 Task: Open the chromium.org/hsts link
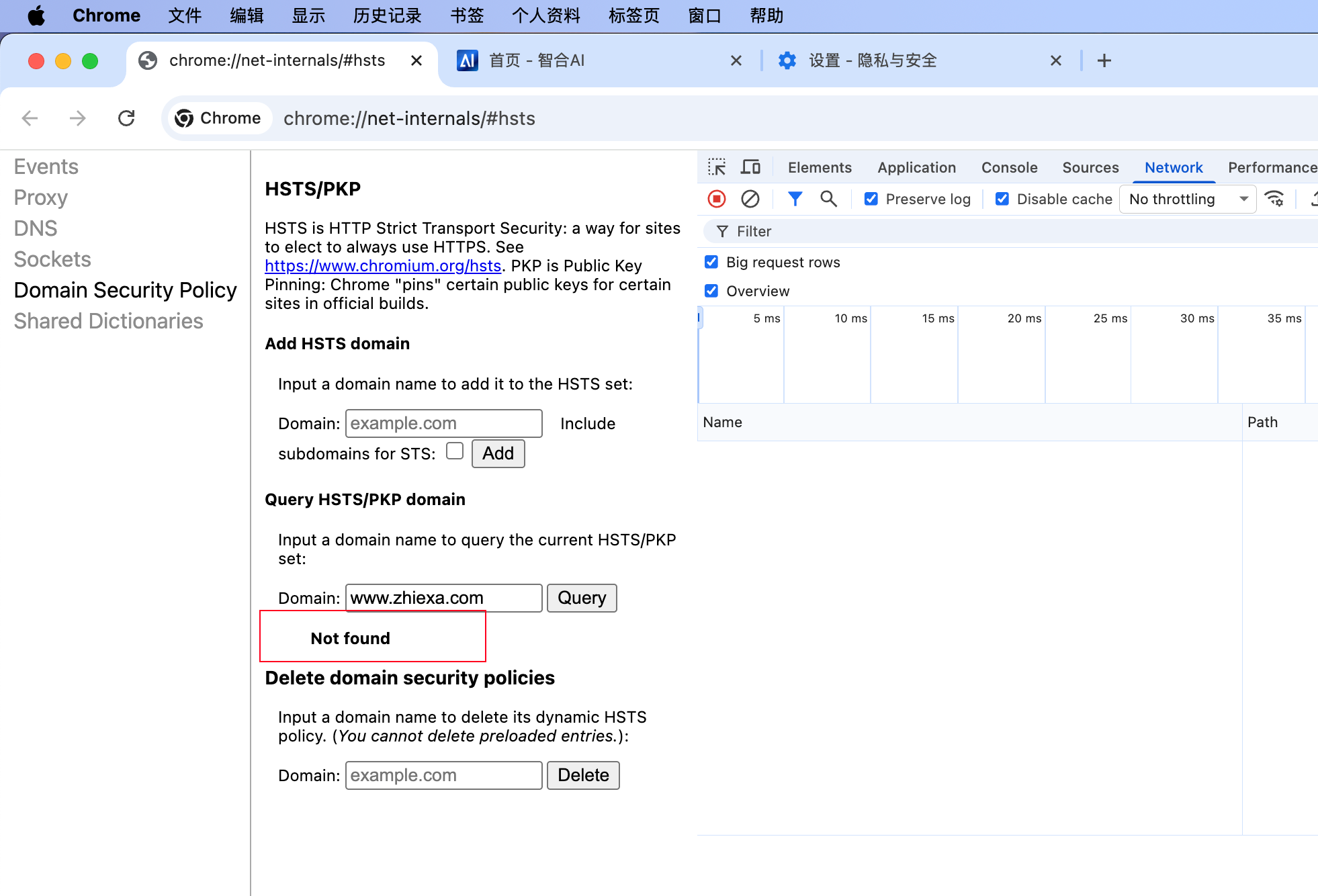pyautogui.click(x=383, y=266)
